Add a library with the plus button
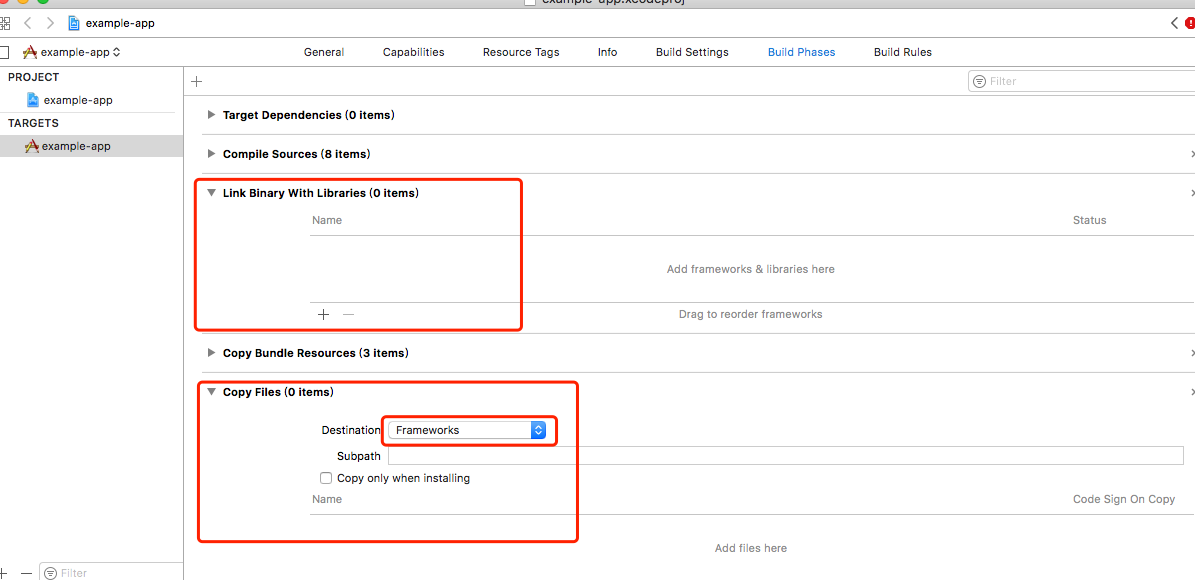Viewport: 1195px width, 580px height. (x=323, y=314)
